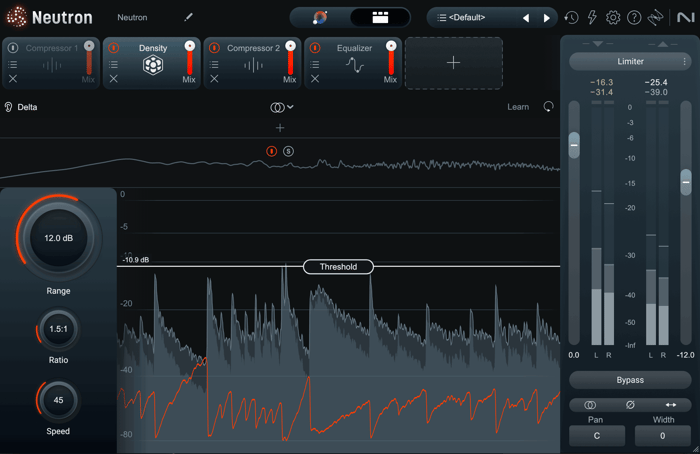The width and height of the screenshot is (700, 454).
Task: Edit the instance name with the pencil icon
Action: coord(188,17)
